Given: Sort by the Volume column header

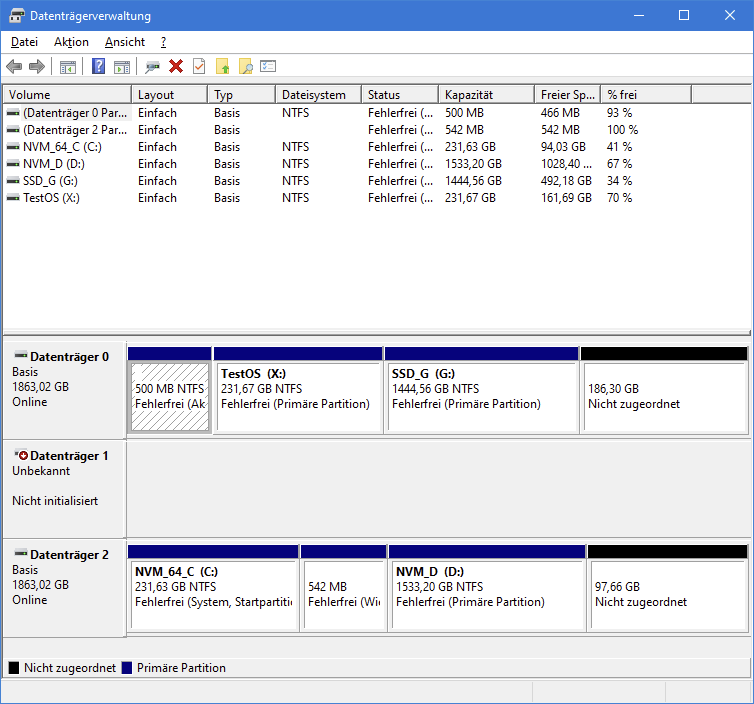Looking at the screenshot, I should pyautogui.click(x=67, y=95).
